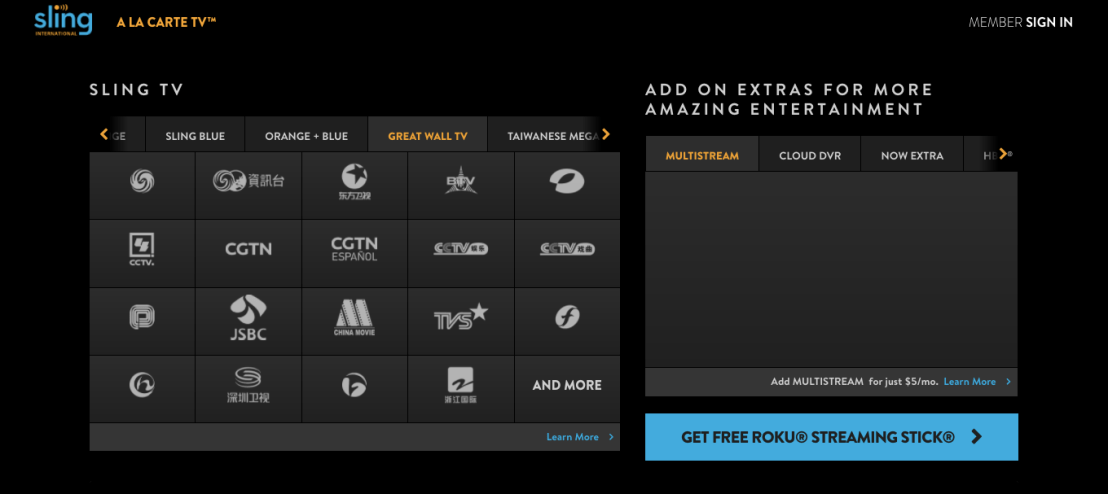Open the Orange + Blue tab
Viewport: 1108px width, 494px height.
pyautogui.click(x=306, y=136)
